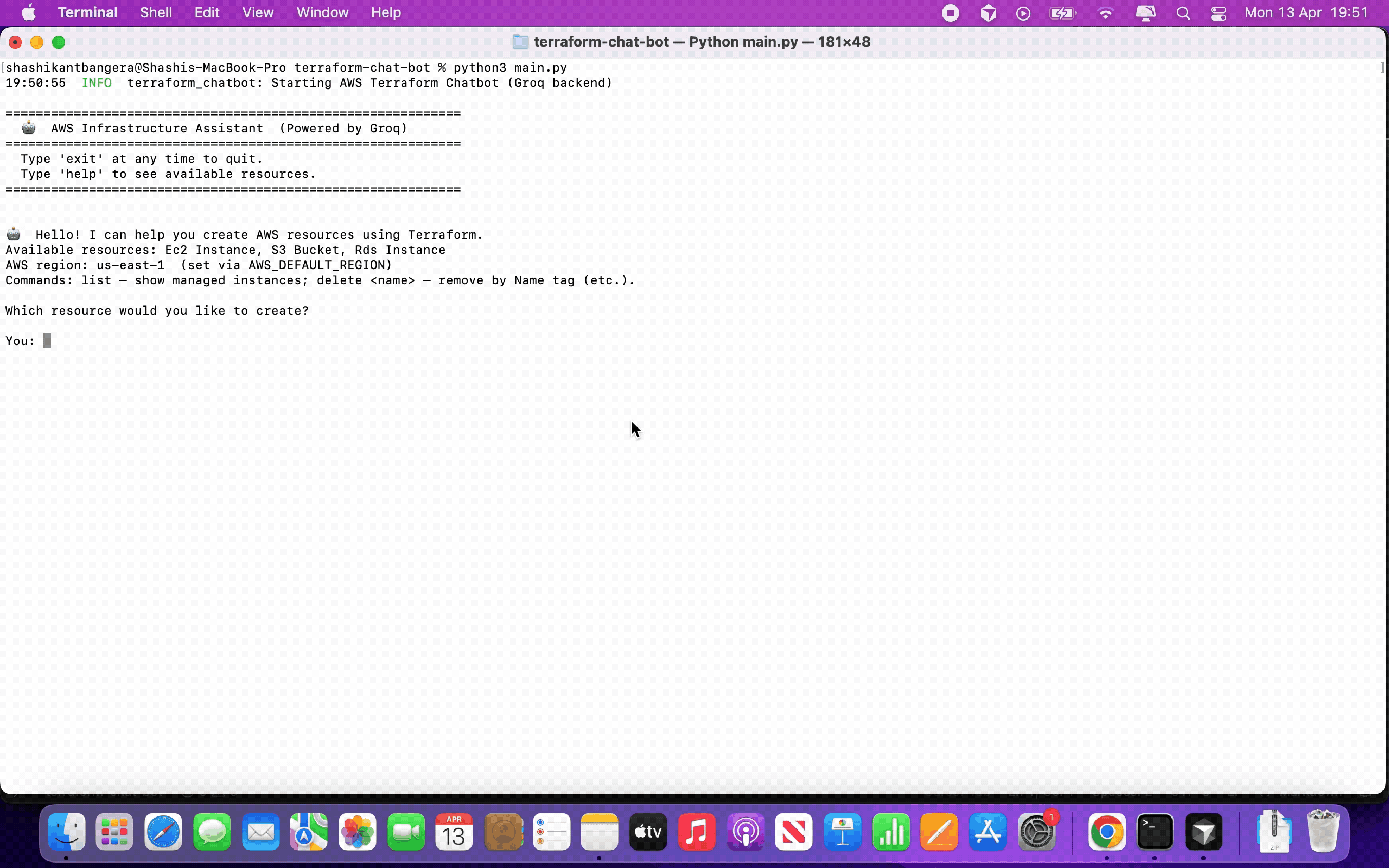This screenshot has height=868, width=1389.
Task: Open Finder from the Dock
Action: (x=67, y=831)
